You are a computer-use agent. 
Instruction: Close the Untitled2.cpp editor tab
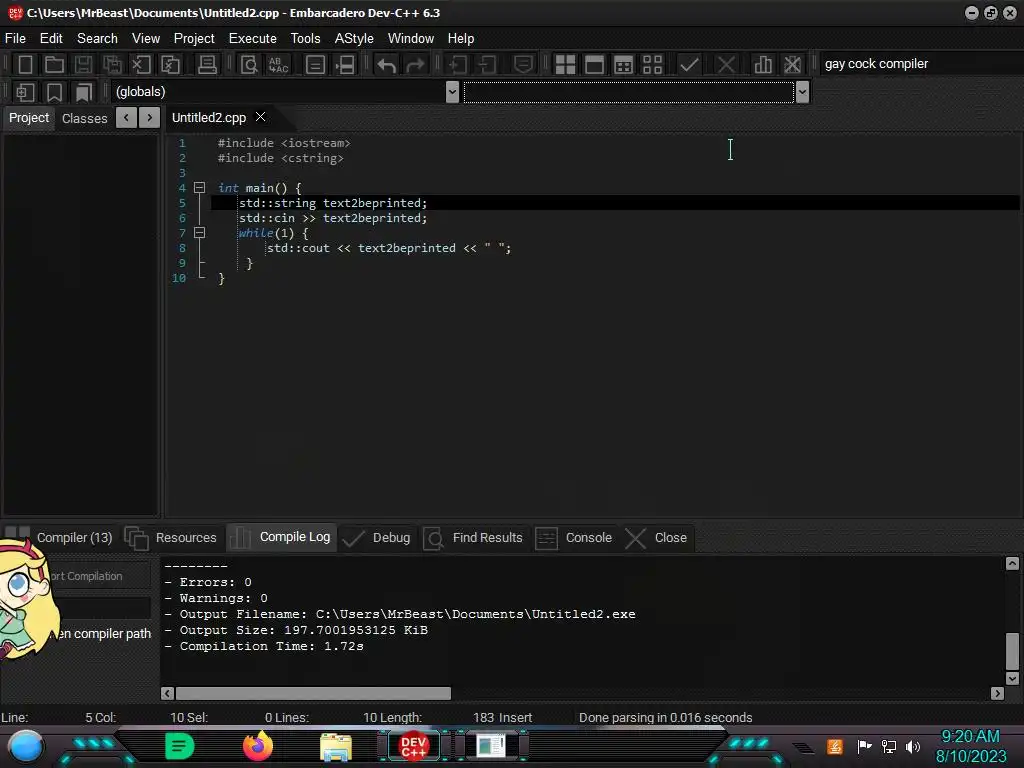tap(261, 116)
